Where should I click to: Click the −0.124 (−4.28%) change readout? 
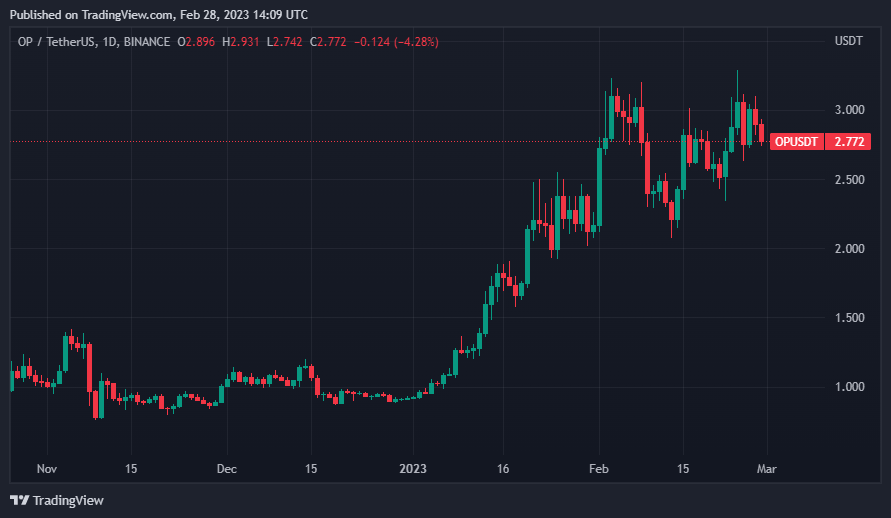click(x=397, y=42)
